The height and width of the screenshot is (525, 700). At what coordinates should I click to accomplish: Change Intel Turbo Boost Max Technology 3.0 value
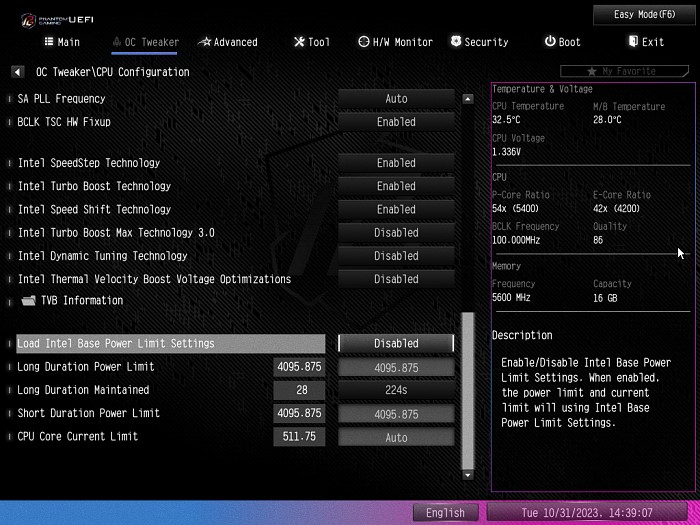coord(396,233)
